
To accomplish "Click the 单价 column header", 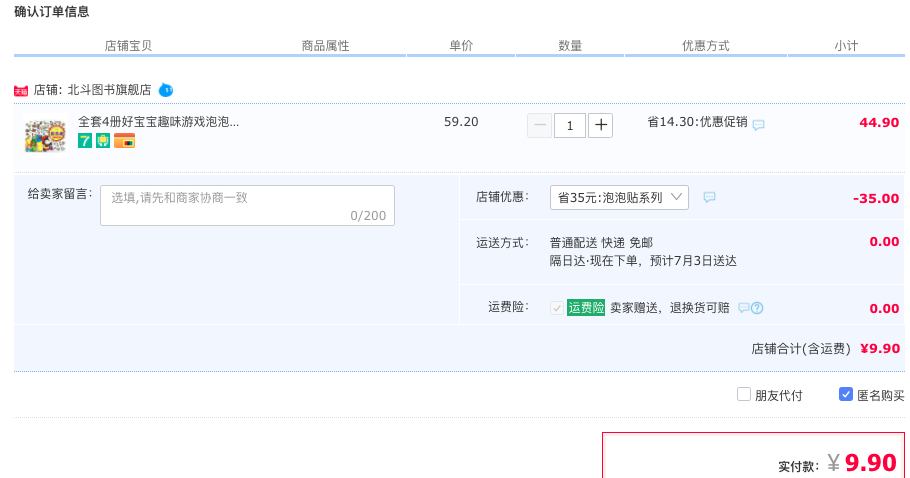I will 461,46.
